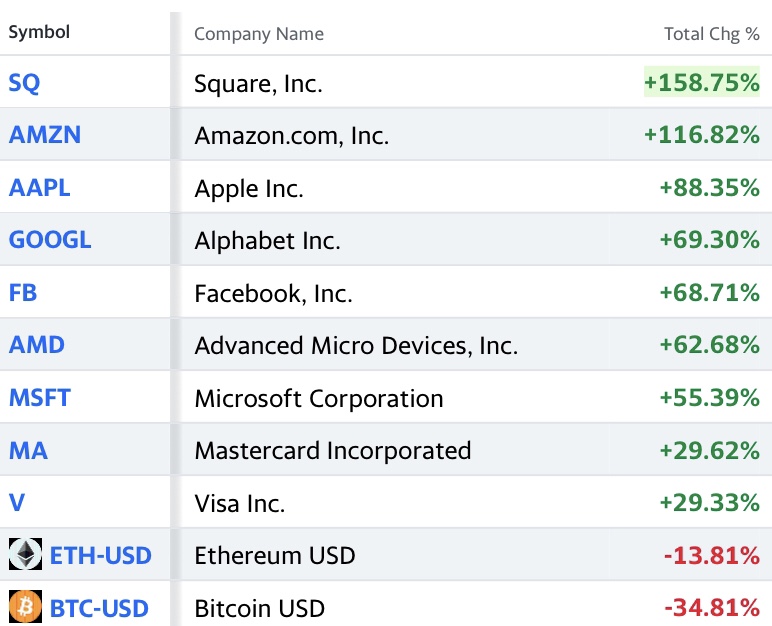Click the V symbol link

pyautogui.click(x=17, y=503)
